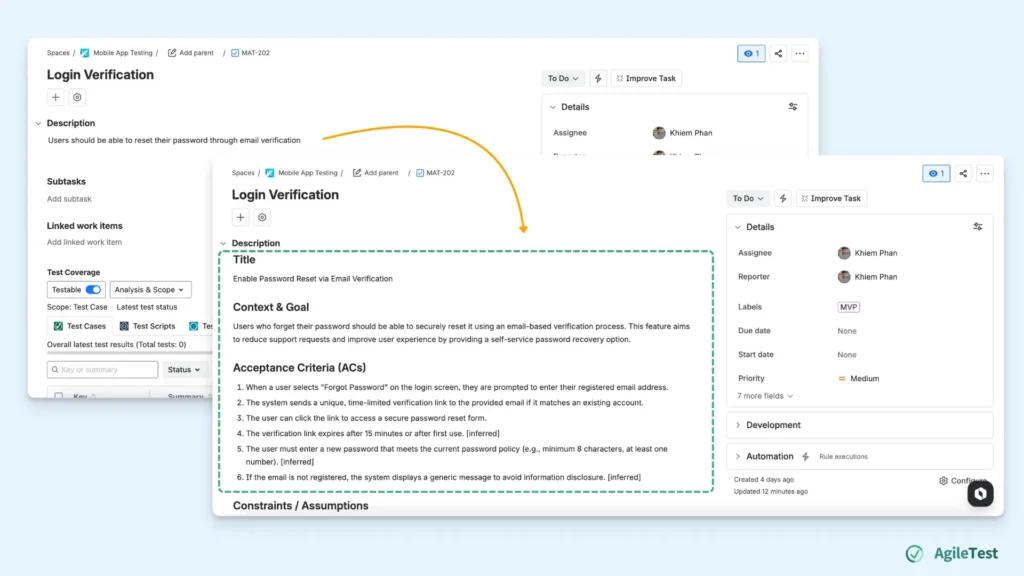Click Mobile App Testing project icon, back window
The height and width of the screenshot is (576, 1024).
tap(85, 53)
